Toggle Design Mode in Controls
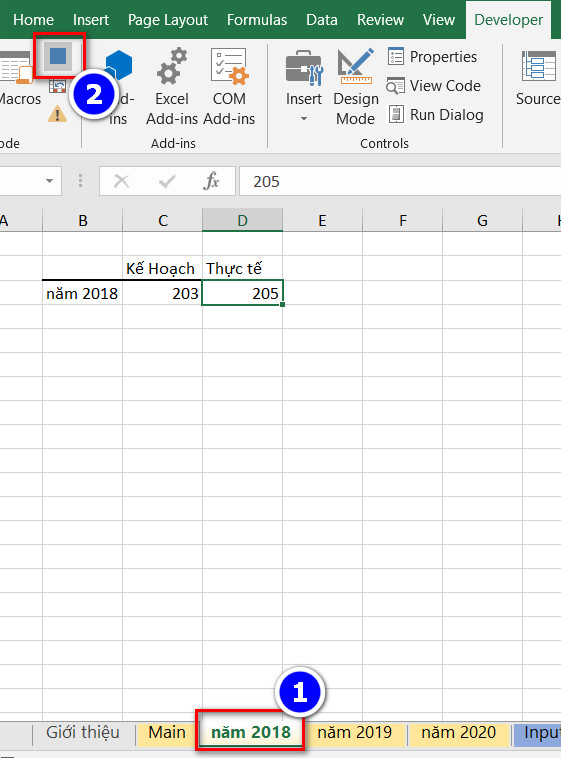The height and width of the screenshot is (758, 561). click(356, 87)
